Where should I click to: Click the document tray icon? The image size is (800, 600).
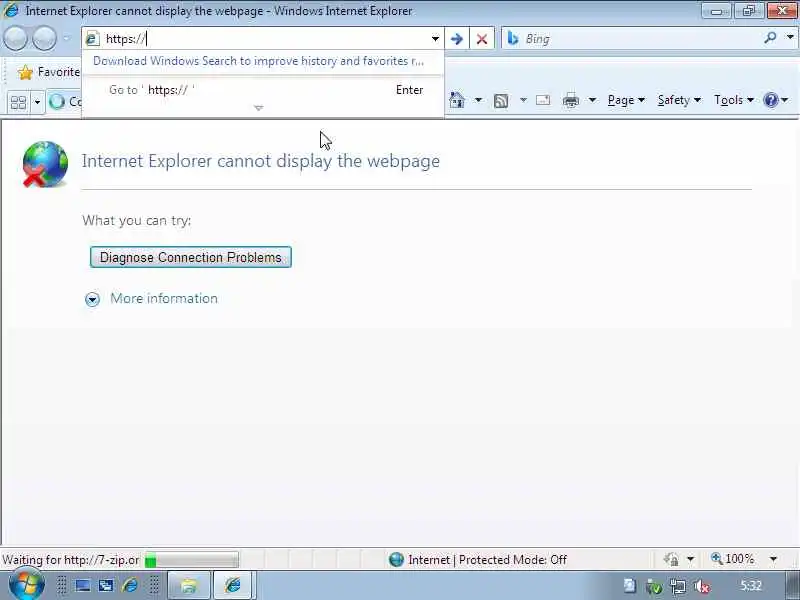tap(630, 586)
